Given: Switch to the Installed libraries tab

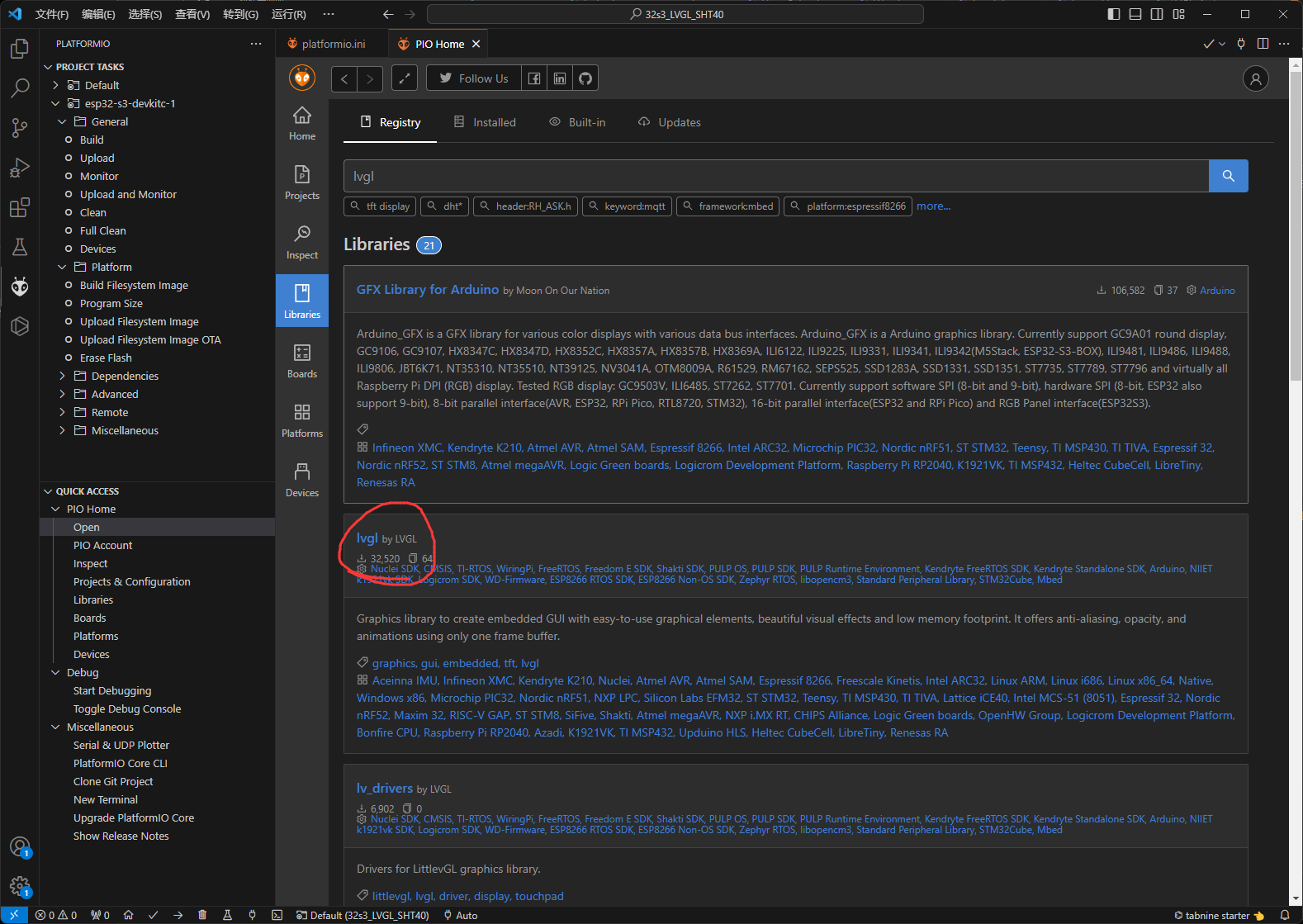Looking at the screenshot, I should click(x=485, y=122).
